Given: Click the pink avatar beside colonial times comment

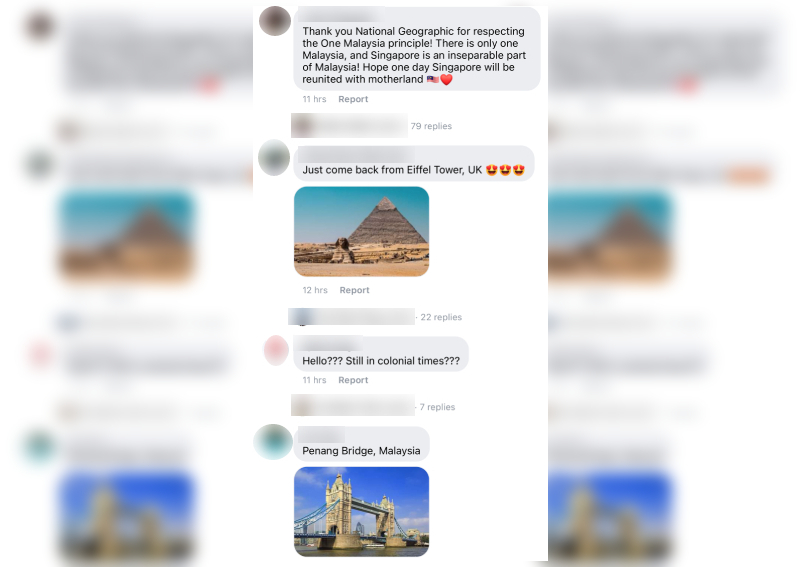Looking at the screenshot, I should click(x=276, y=351).
